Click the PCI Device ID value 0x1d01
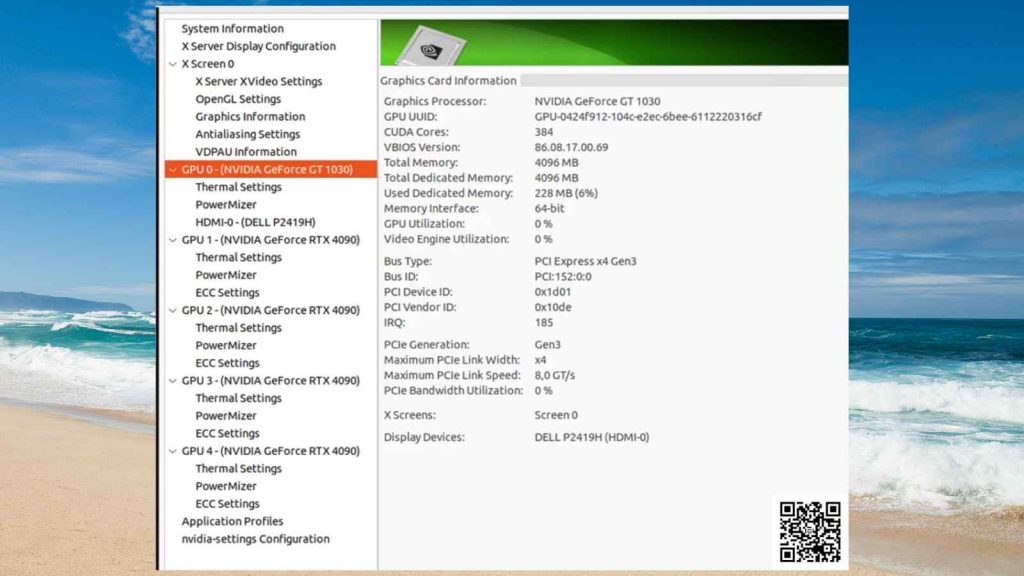 552,292
